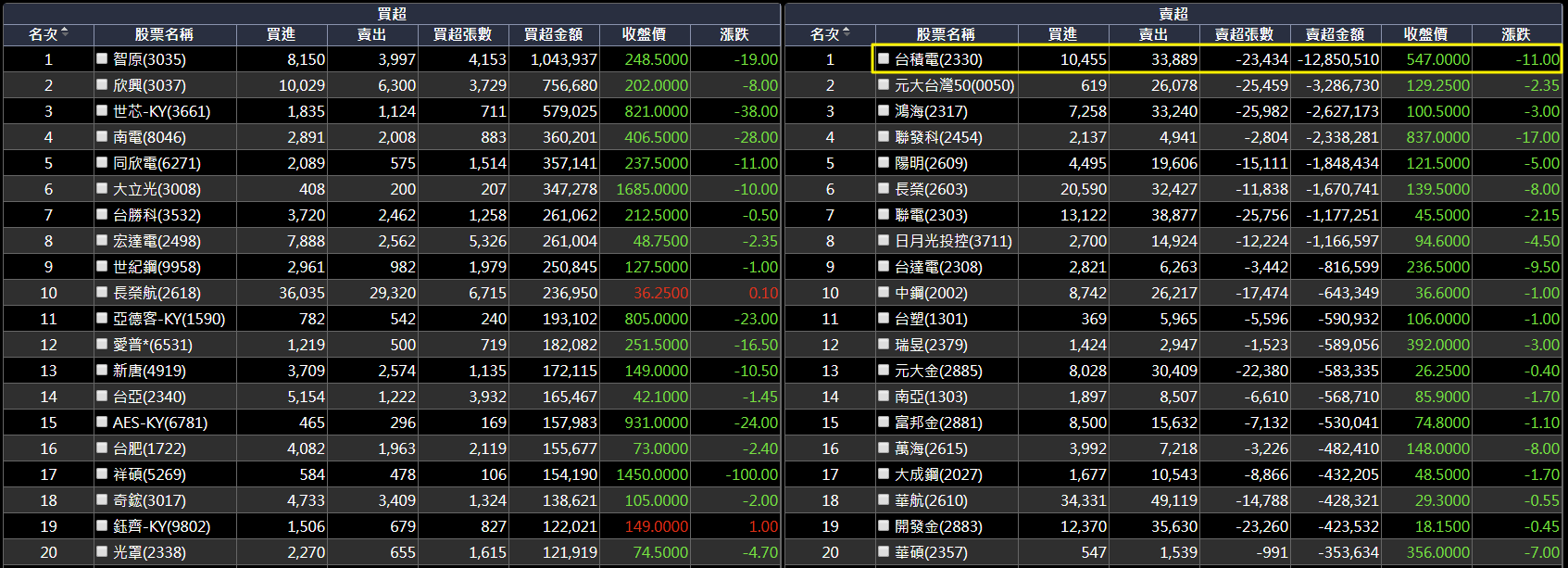Screen dimensions: 1568x568
Task: Check the box next to 台積電(2330)
Action: [x=884, y=58]
